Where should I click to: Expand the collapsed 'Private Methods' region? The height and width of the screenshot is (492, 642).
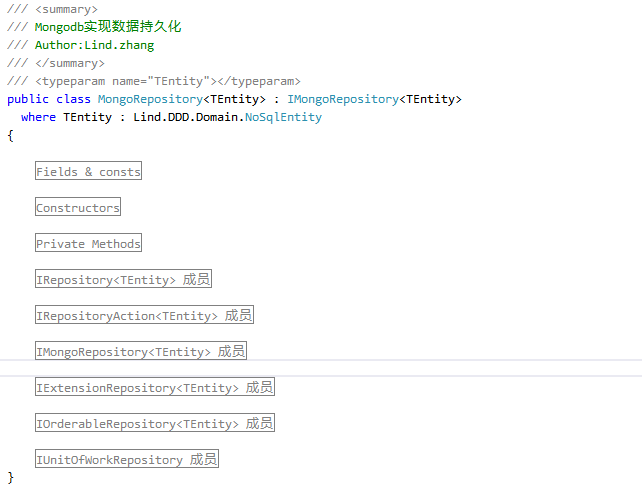tap(88, 243)
